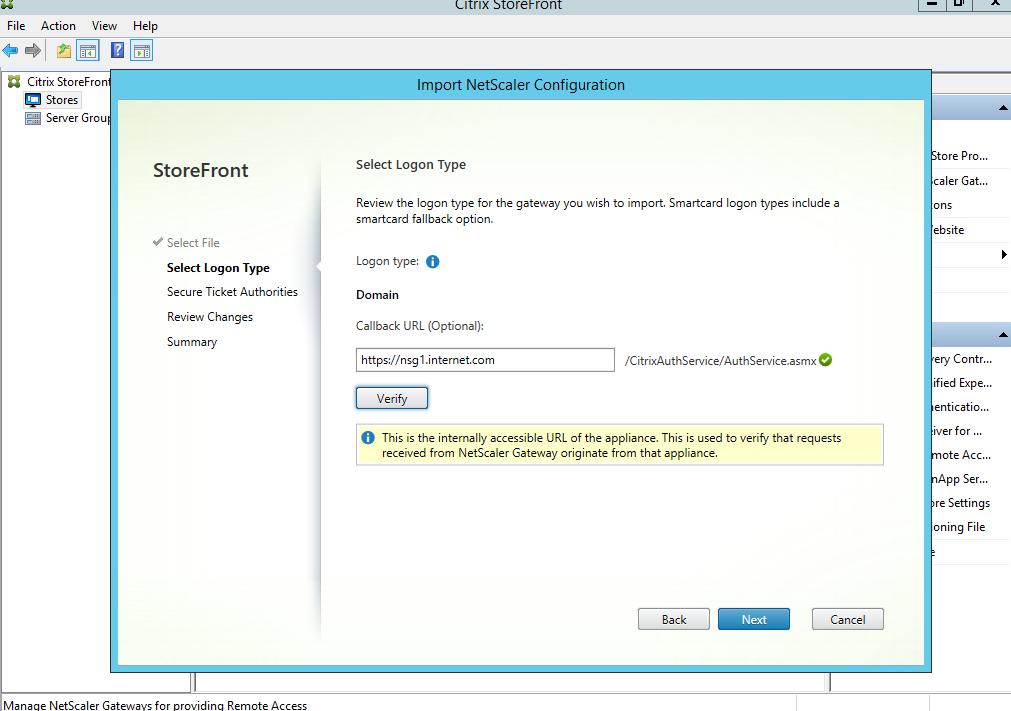This screenshot has height=711, width=1011.
Task: Click the Next button
Action: [753, 619]
